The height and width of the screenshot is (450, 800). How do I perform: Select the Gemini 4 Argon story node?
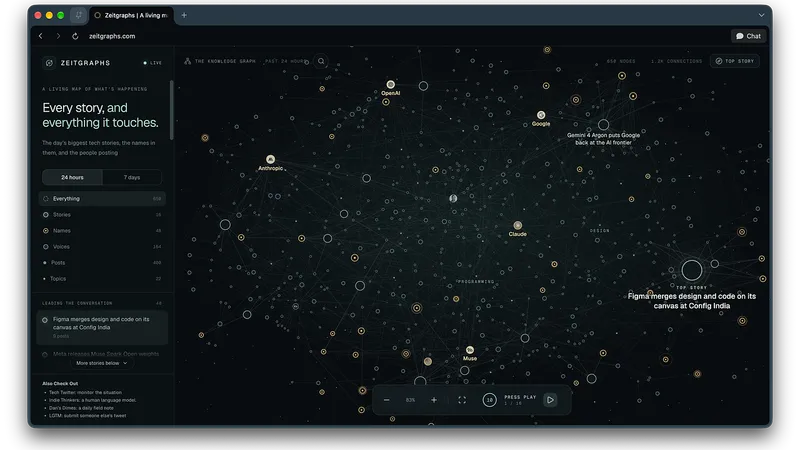(604, 124)
